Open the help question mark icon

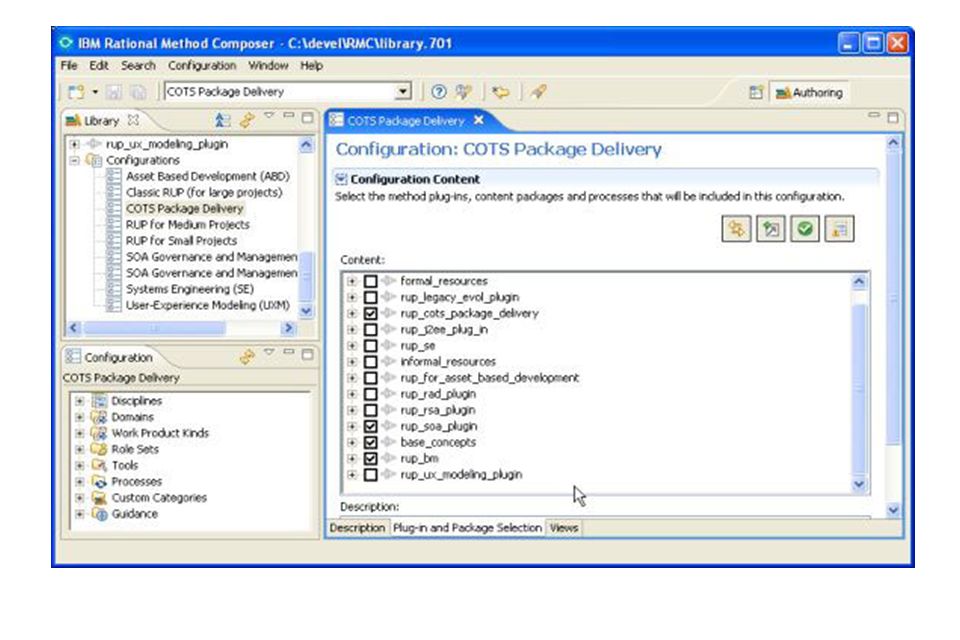pyautogui.click(x=438, y=92)
